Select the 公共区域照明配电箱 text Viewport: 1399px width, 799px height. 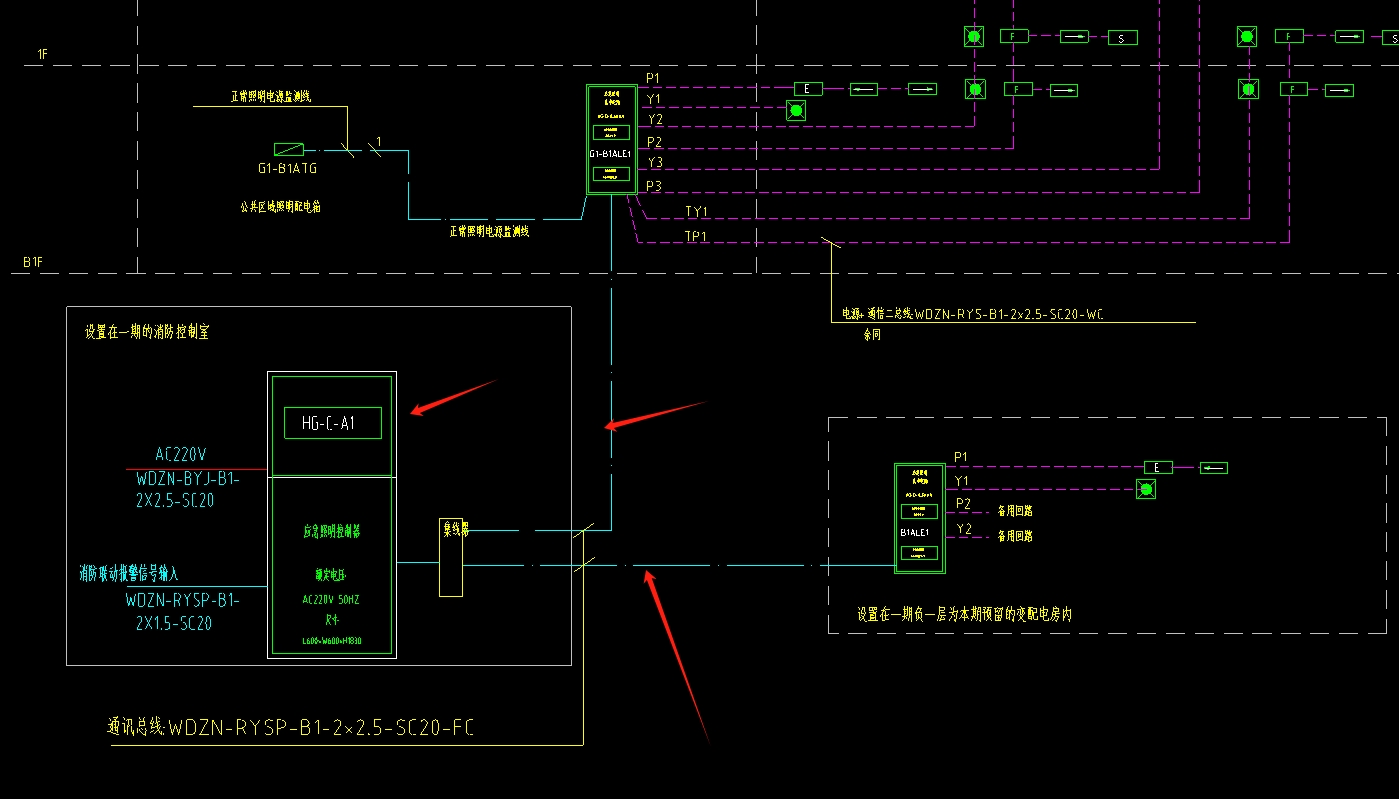pos(280,207)
